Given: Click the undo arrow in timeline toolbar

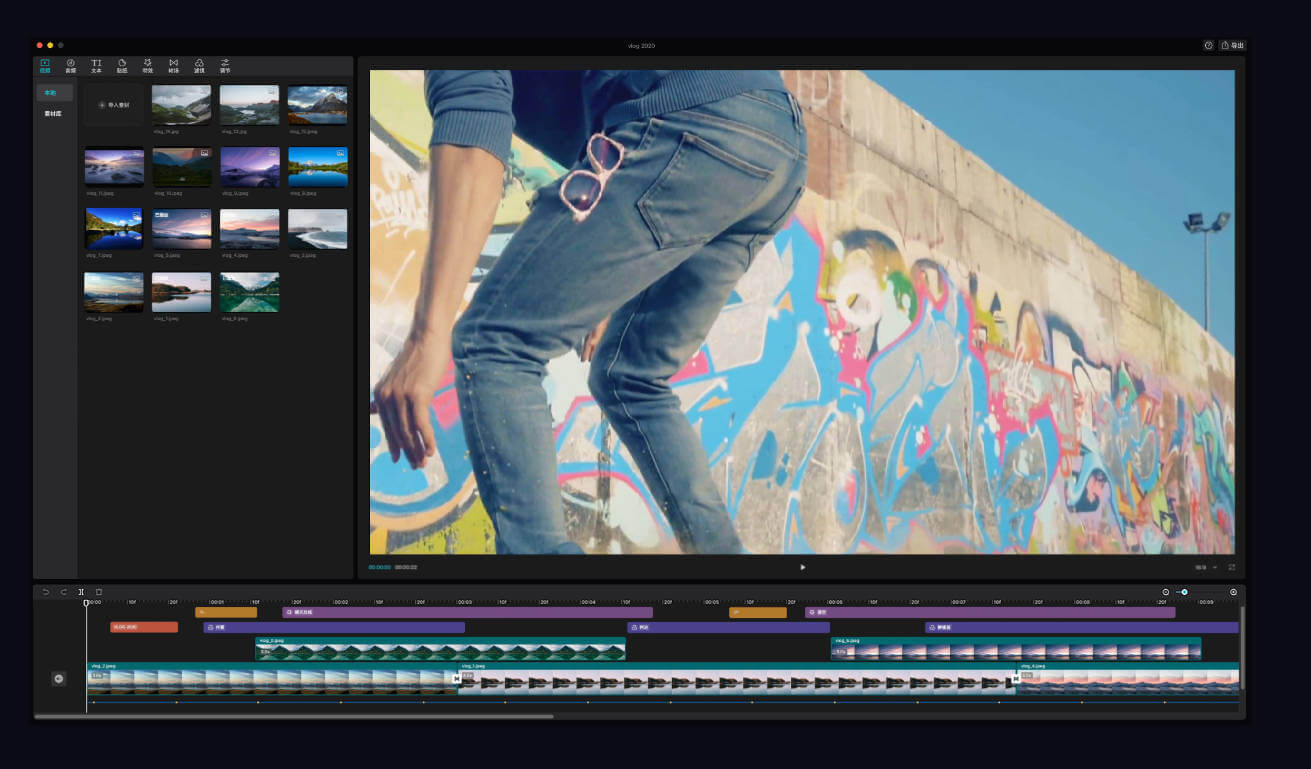Looking at the screenshot, I should tap(46, 592).
